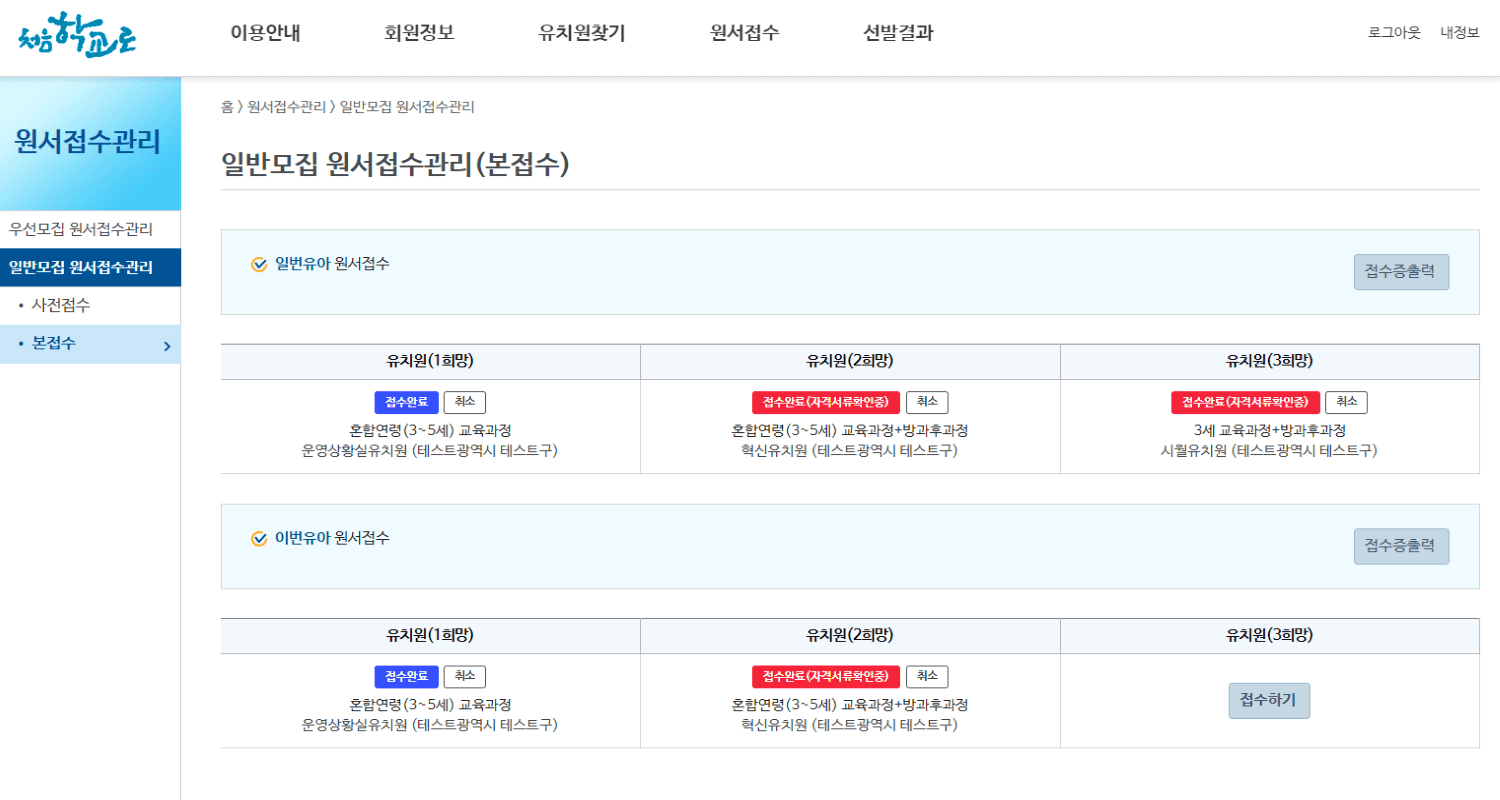Click the upper 접수증출력 button
Image resolution: width=1500 pixels, height=800 pixels.
1401,271
